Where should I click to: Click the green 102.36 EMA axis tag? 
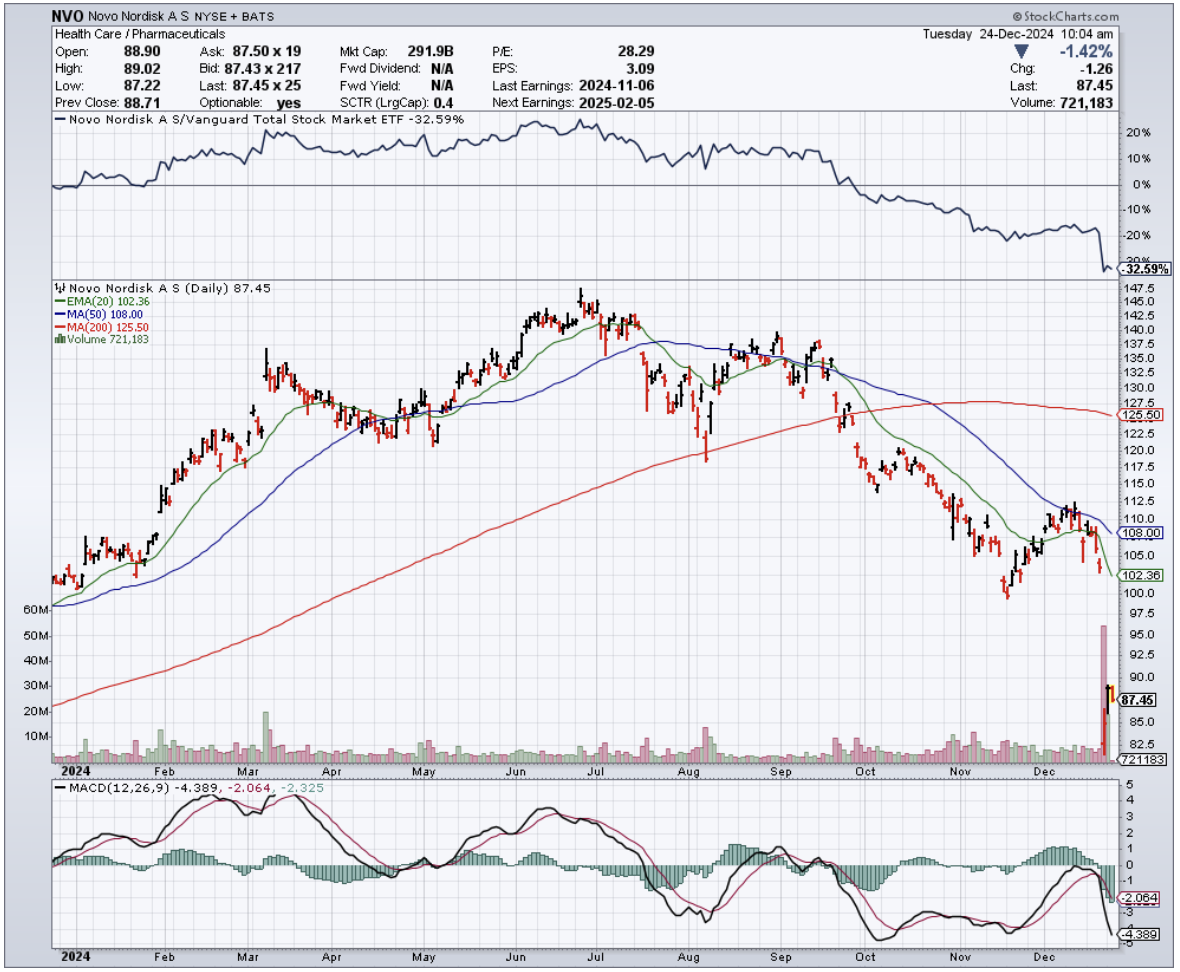[x=1139, y=576]
